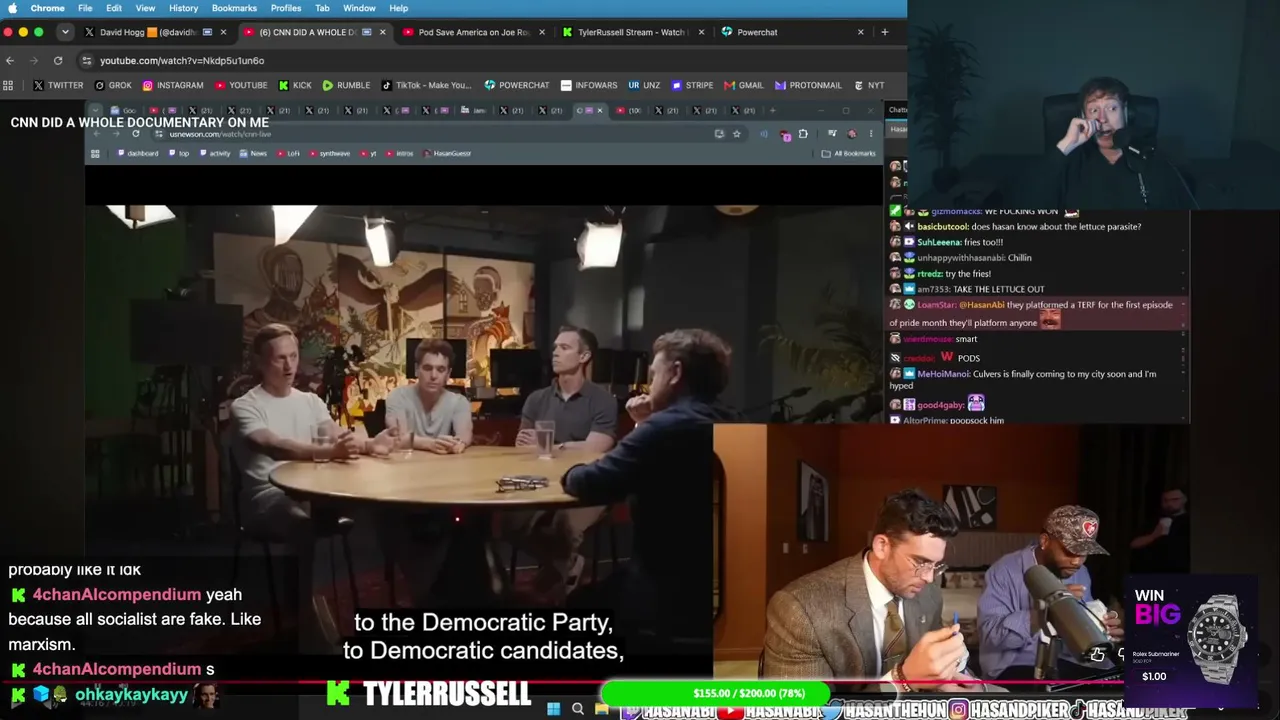The height and width of the screenshot is (720, 1280).
Task: Open the Window menu
Action: [359, 8]
